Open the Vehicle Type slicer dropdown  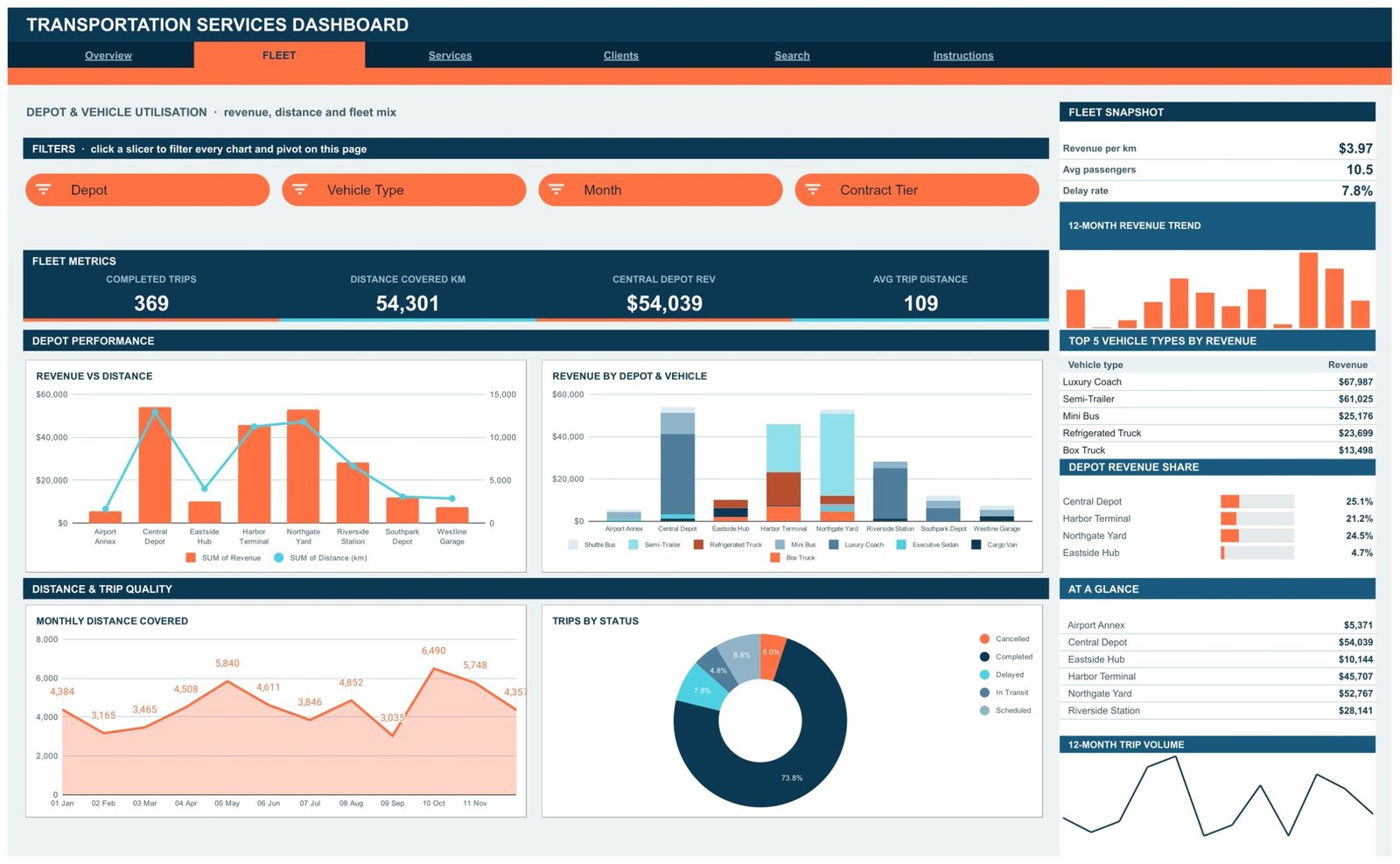(x=403, y=190)
